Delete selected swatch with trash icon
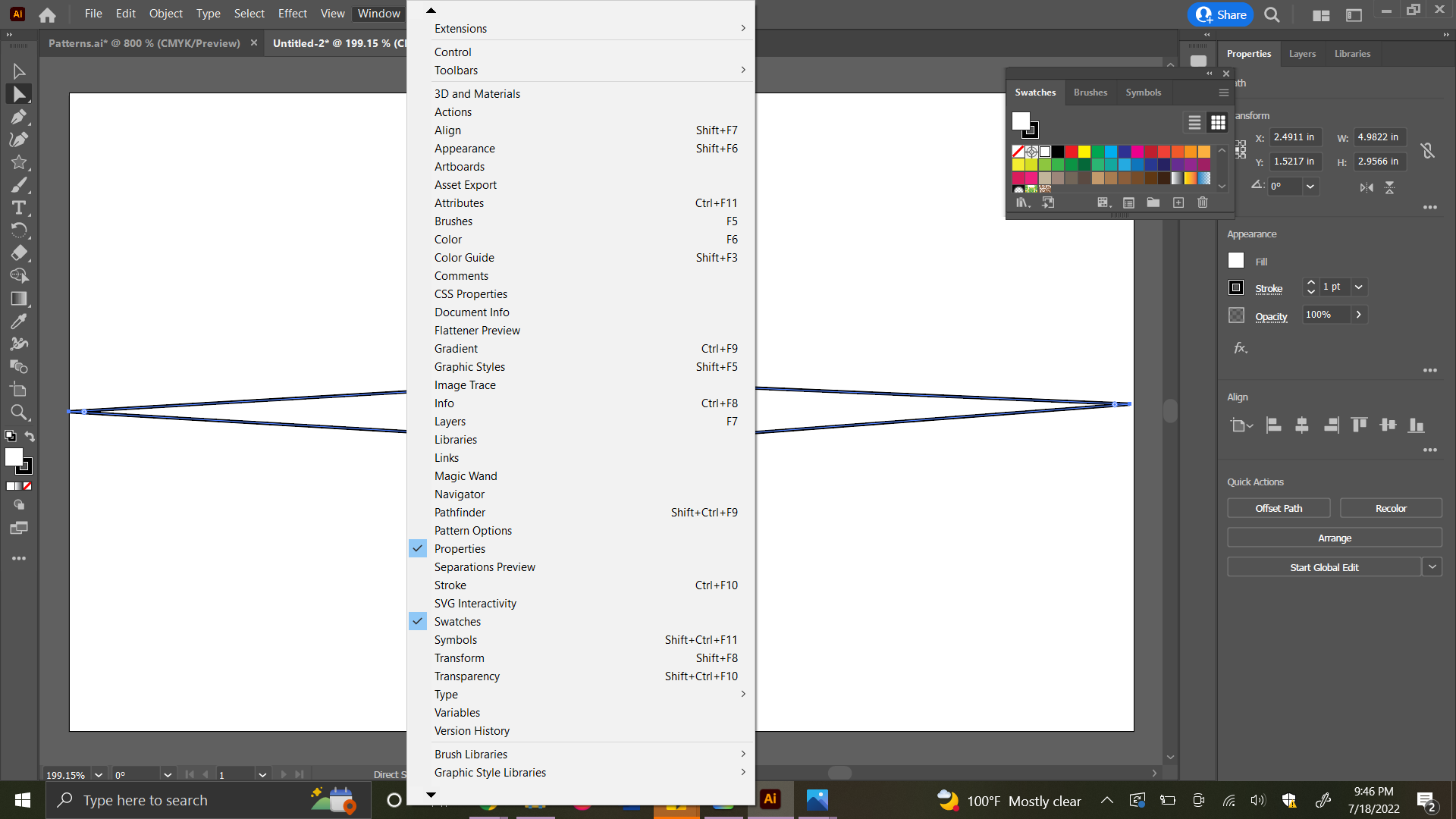This screenshot has height=819, width=1456. point(1203,202)
